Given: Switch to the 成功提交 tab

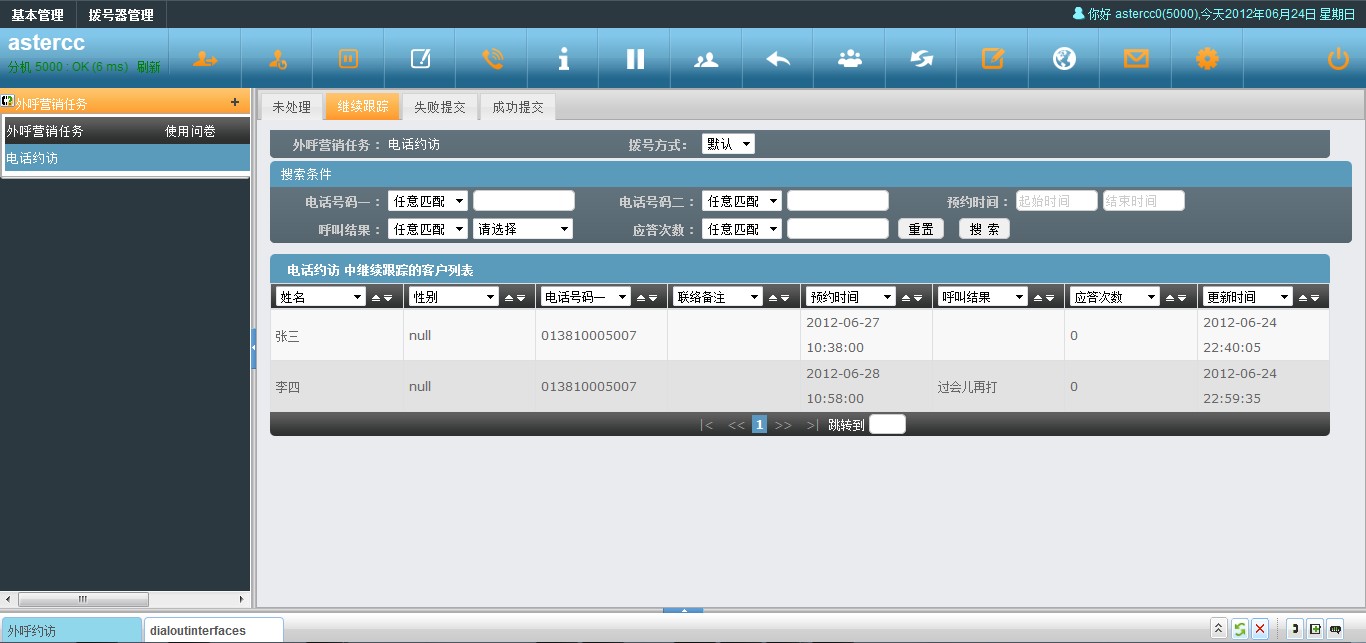Looking at the screenshot, I should [x=517, y=107].
